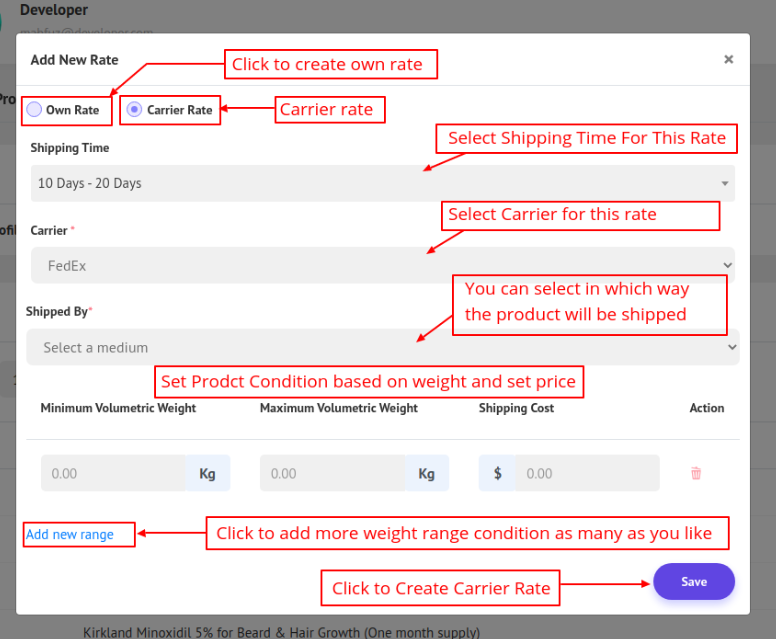Open the Carrier dropdown showing FedEx
Viewport: 776px width, 639px height.
380,266
